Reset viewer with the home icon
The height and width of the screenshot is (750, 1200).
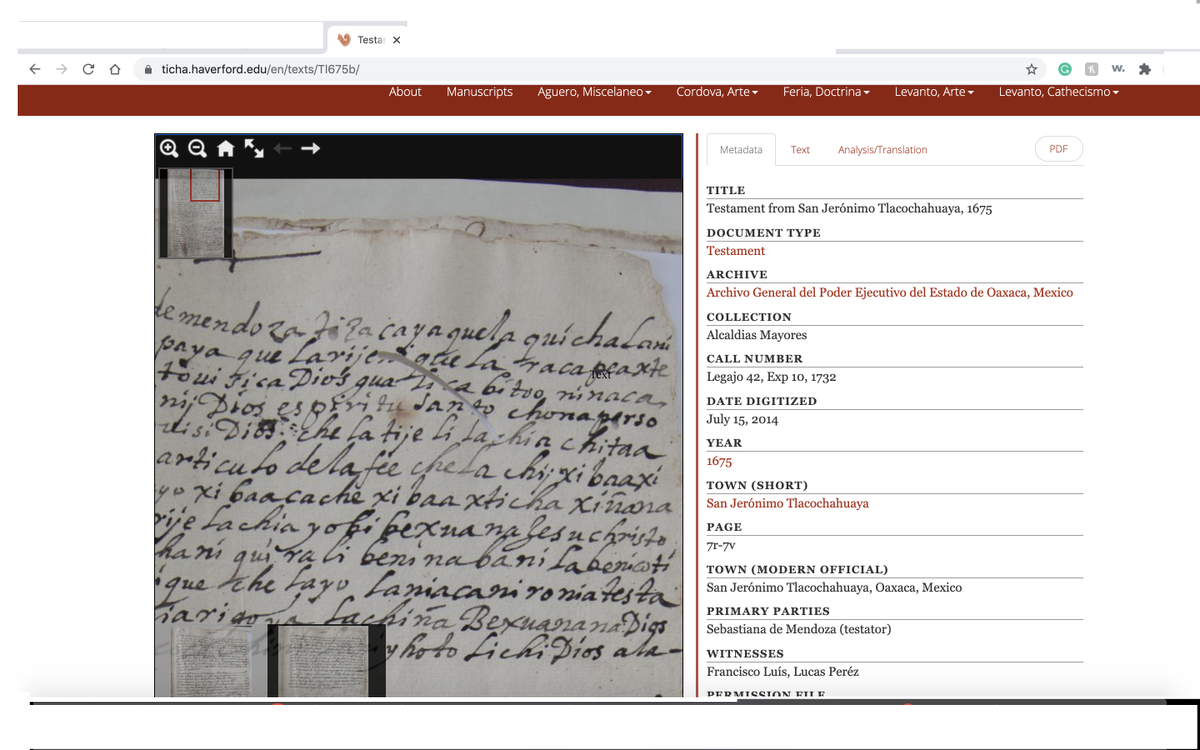[x=225, y=149]
